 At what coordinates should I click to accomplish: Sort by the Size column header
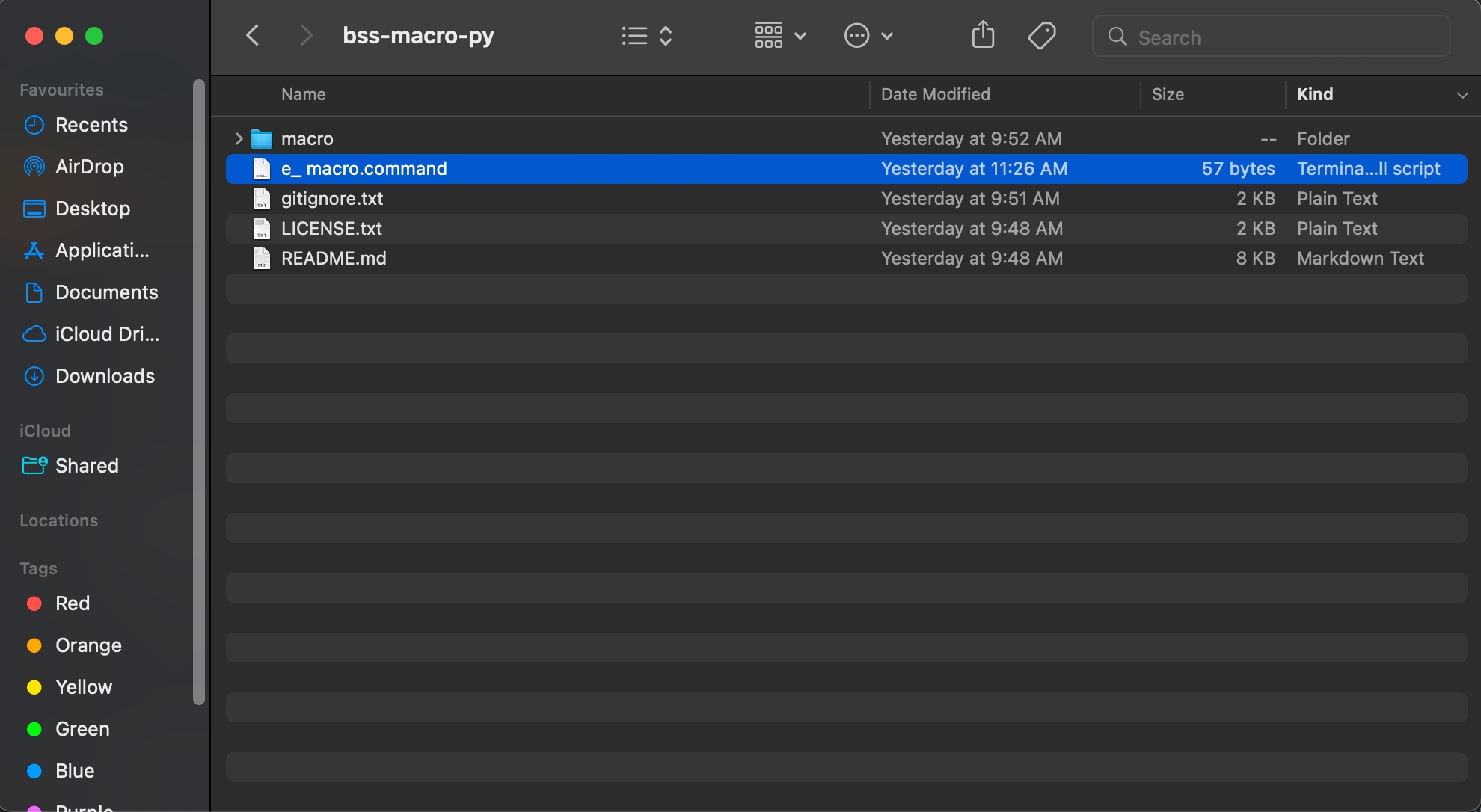click(x=1168, y=94)
